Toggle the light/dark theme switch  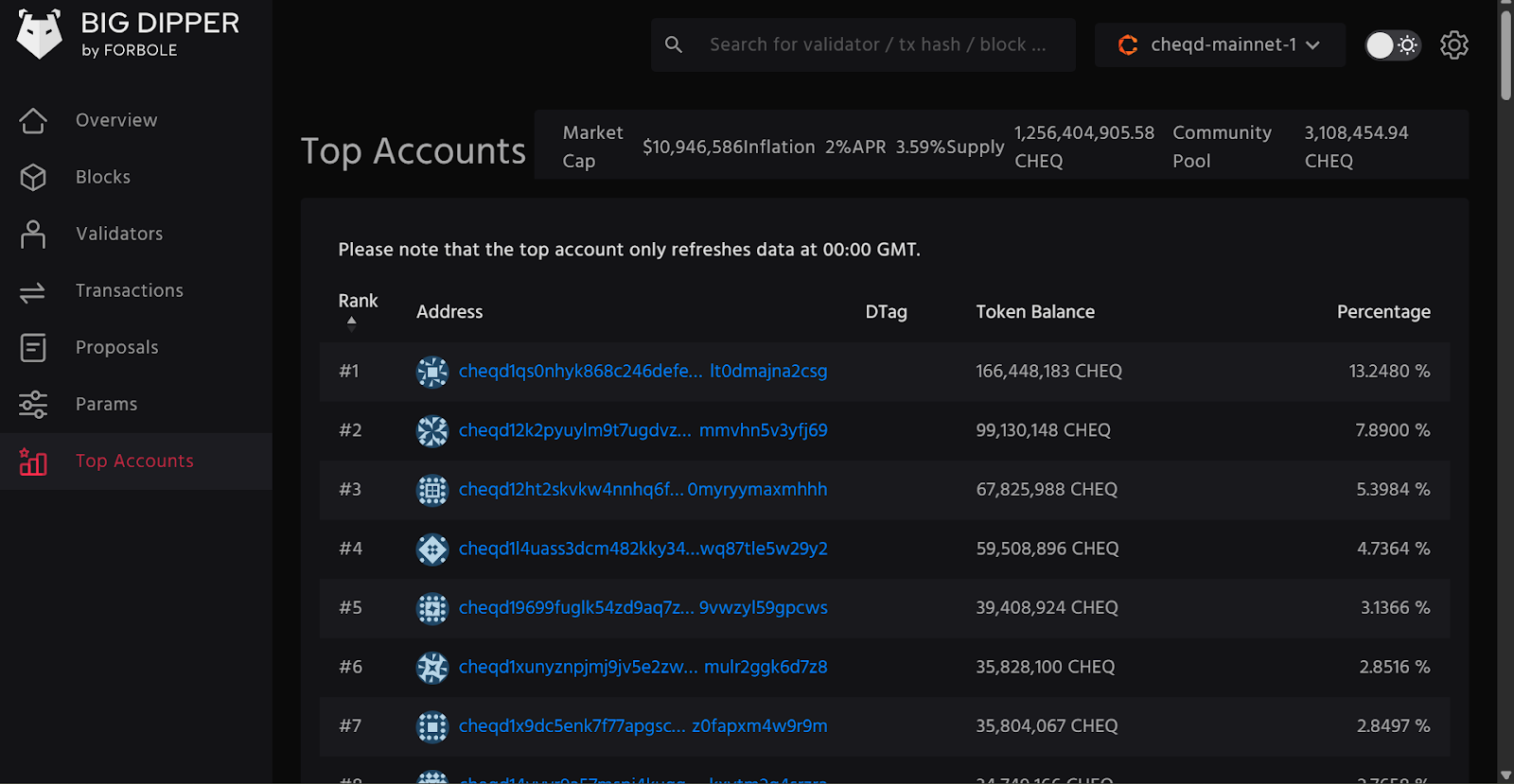[x=1392, y=45]
